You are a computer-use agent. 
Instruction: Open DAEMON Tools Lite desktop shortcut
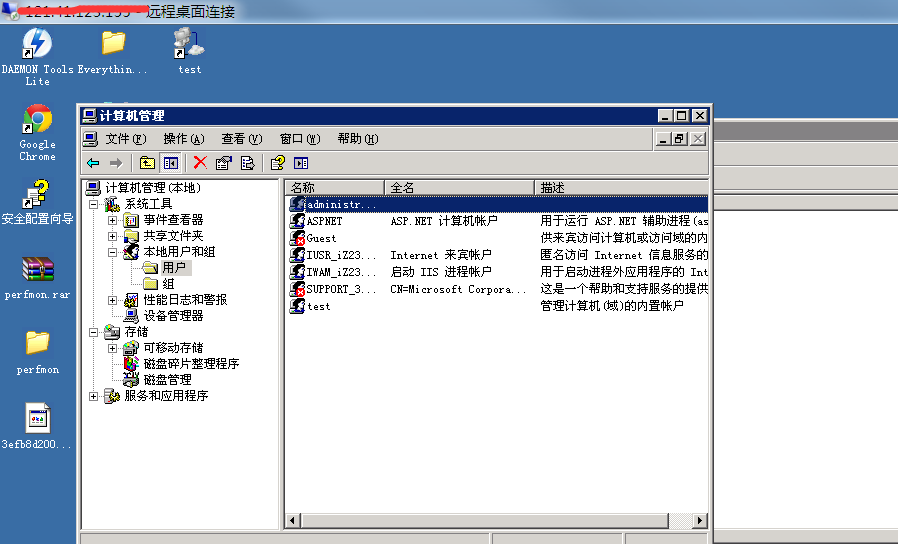point(37,44)
